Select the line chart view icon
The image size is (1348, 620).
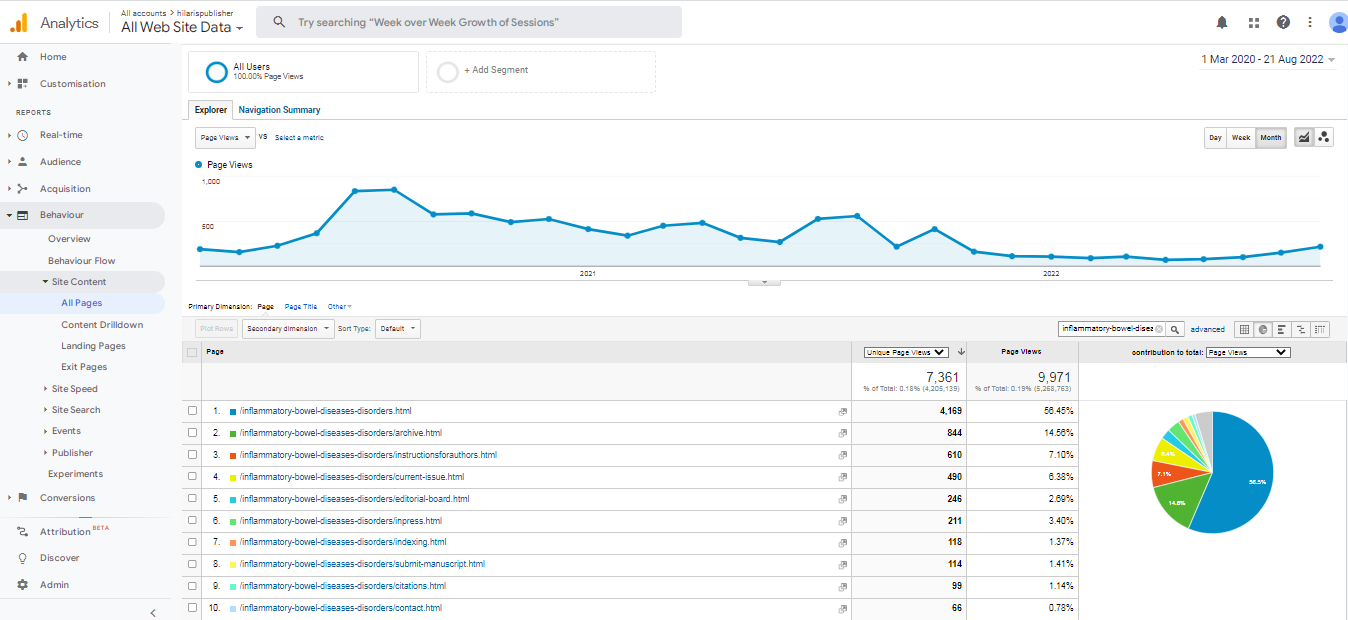tap(1304, 138)
